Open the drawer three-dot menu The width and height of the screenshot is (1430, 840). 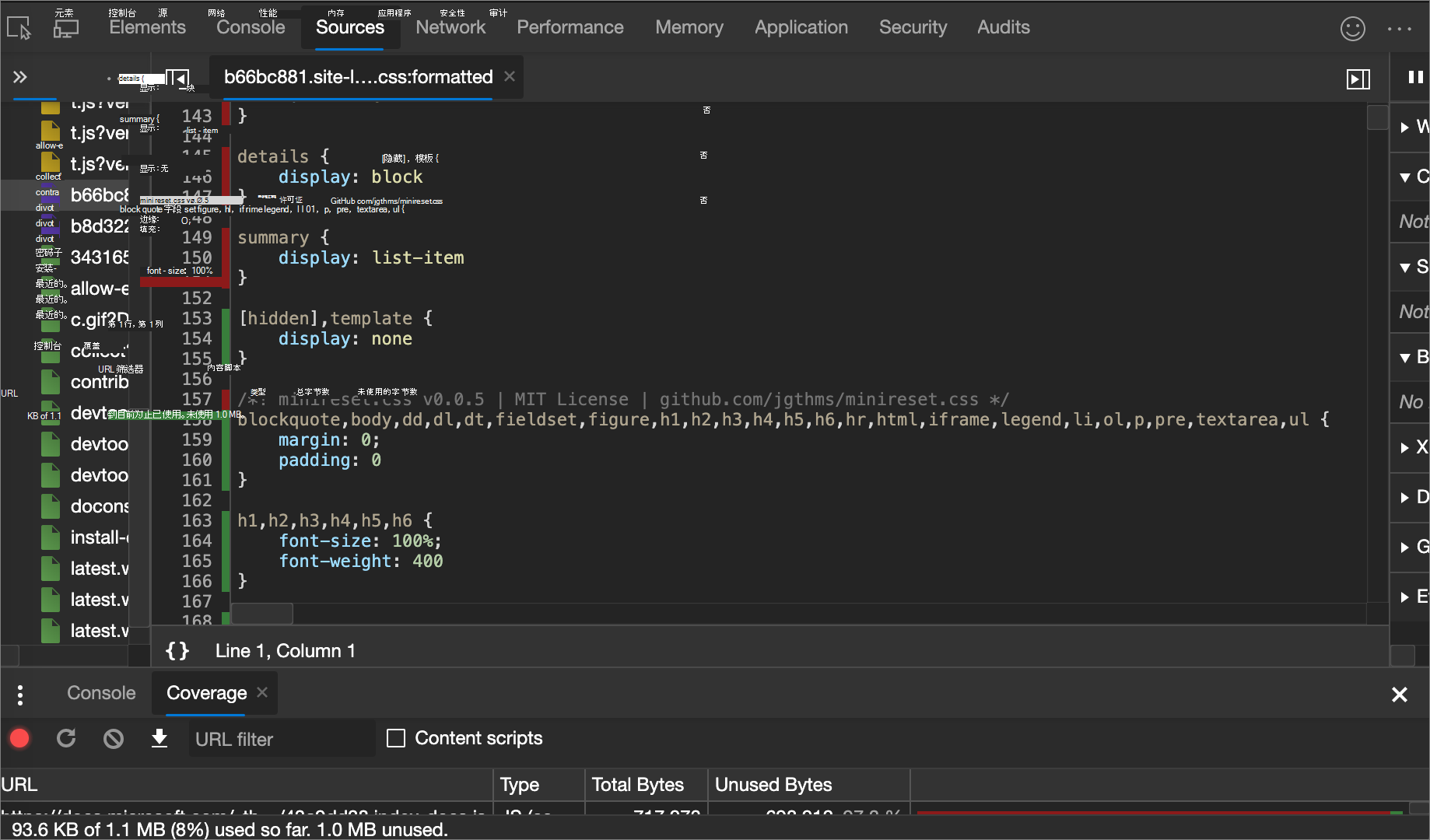pyautogui.click(x=20, y=695)
